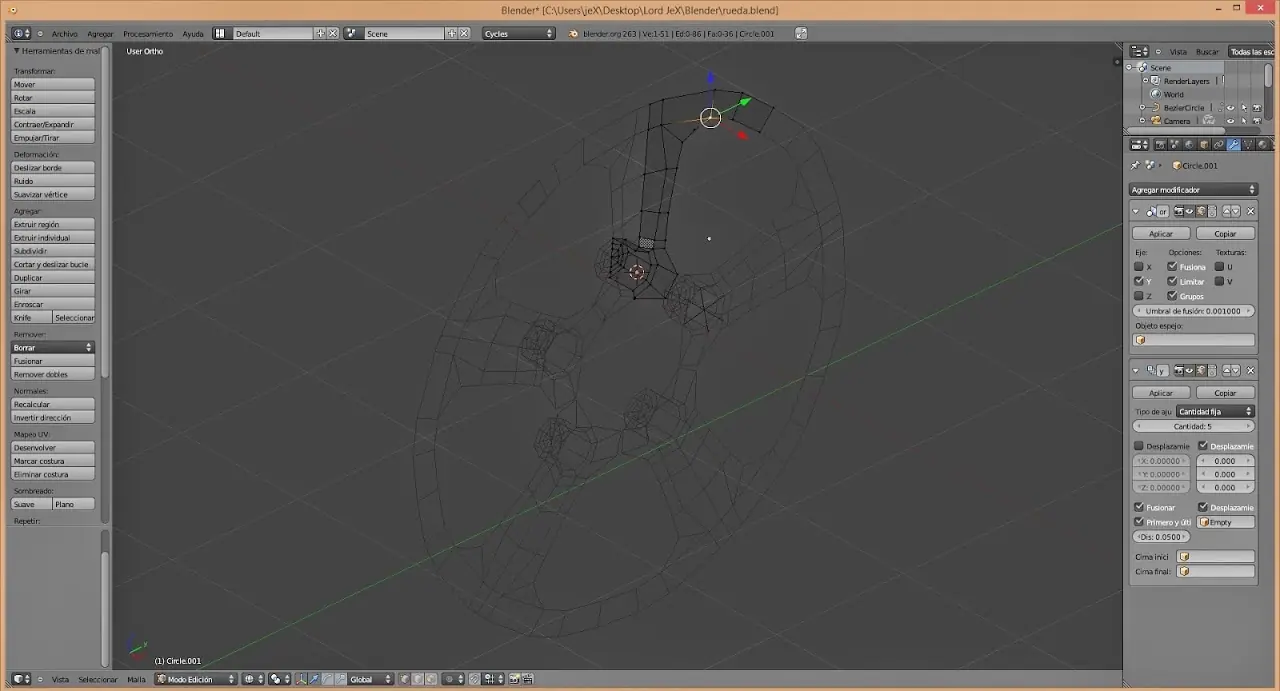Delete the mirror modifier with its X

tap(1250, 211)
